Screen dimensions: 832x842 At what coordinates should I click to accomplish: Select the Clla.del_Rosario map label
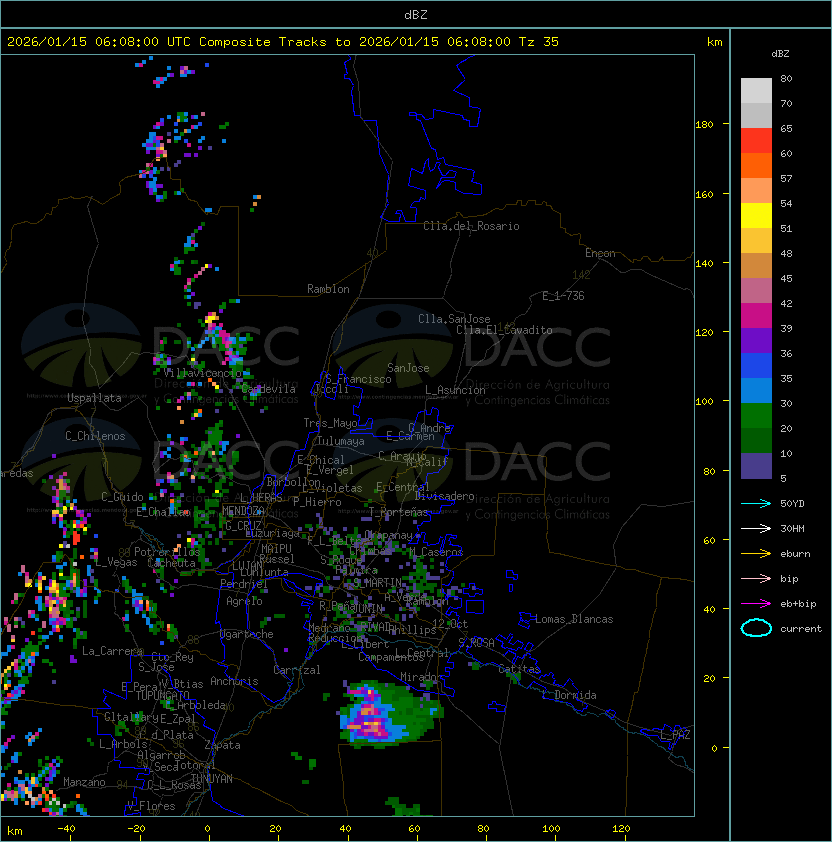pos(471,226)
